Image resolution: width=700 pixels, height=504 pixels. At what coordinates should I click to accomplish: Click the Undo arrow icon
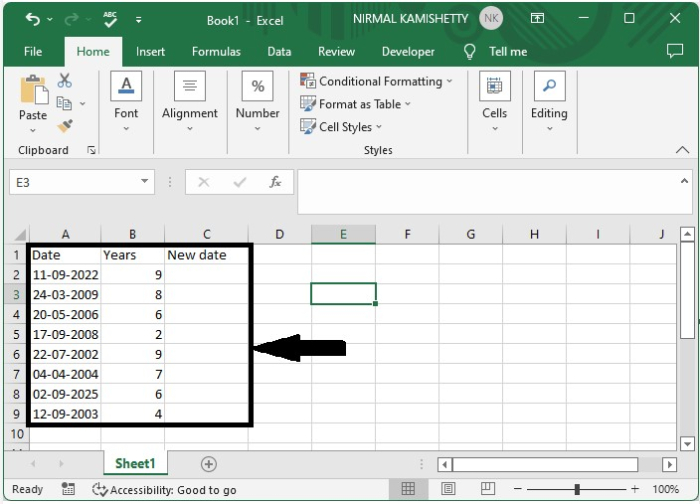(x=33, y=19)
